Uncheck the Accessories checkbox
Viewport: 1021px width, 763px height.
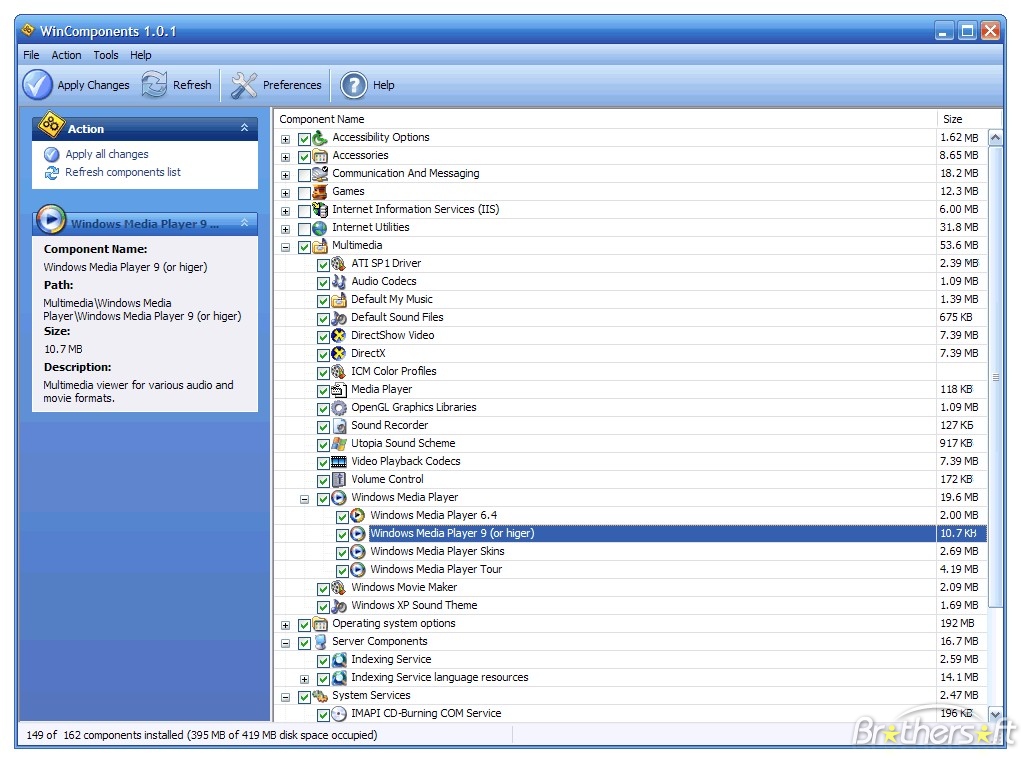pyautogui.click(x=304, y=157)
